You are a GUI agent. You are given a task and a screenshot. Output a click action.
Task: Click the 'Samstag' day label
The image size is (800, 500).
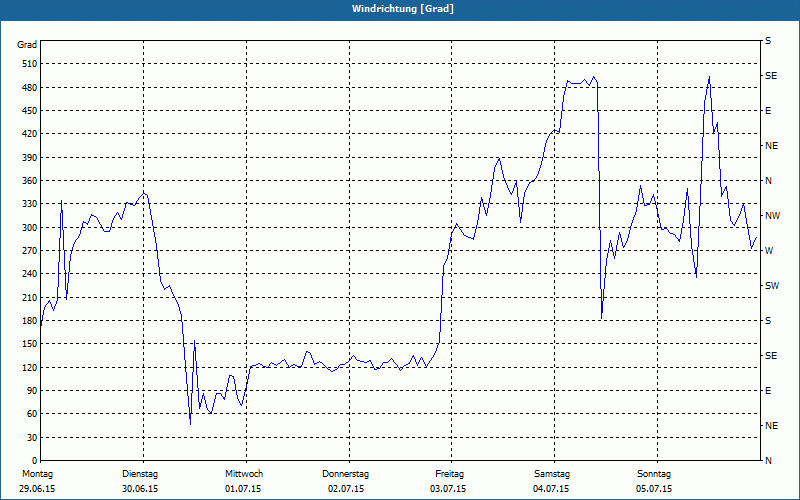click(552, 474)
